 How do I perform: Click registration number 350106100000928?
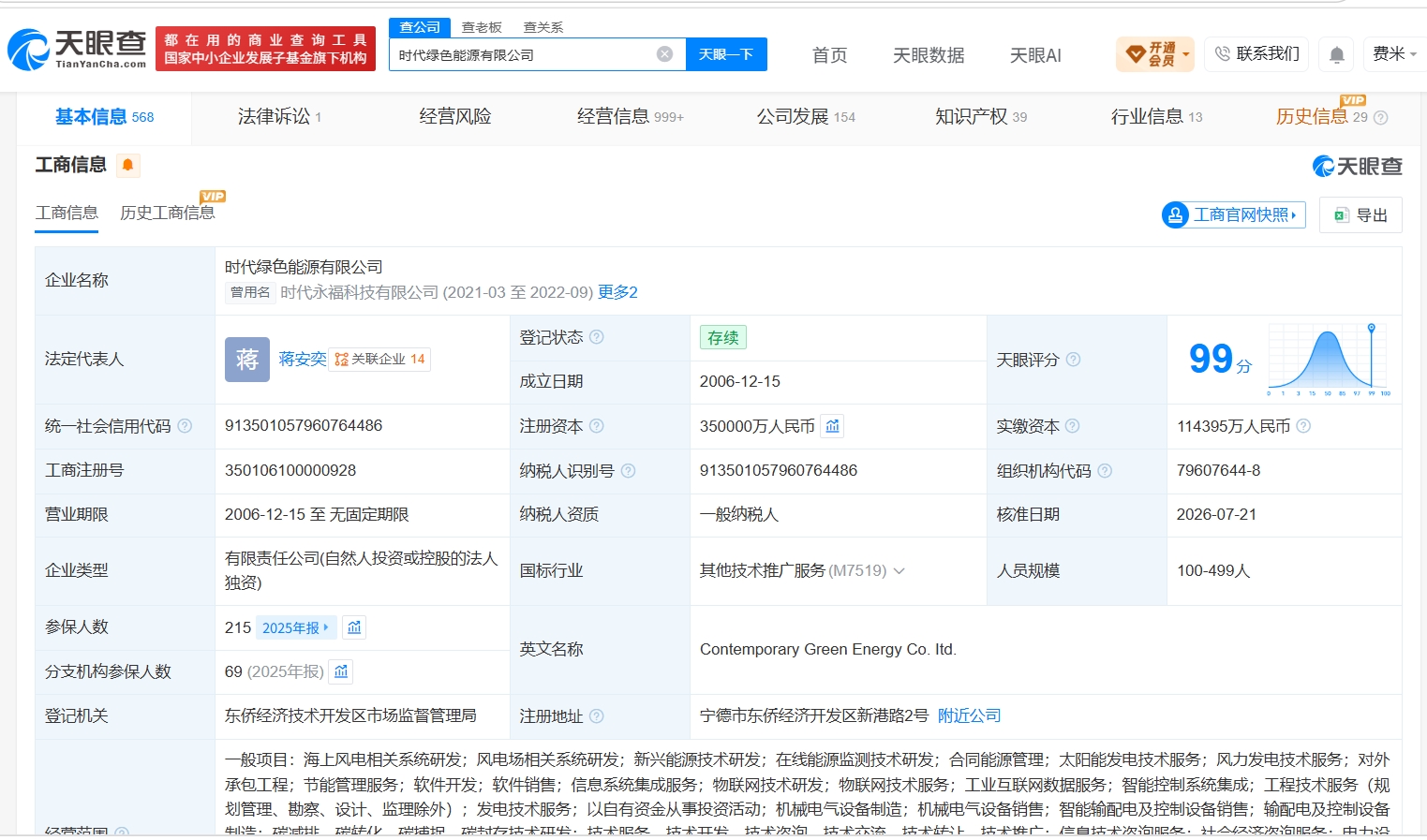pos(290,470)
